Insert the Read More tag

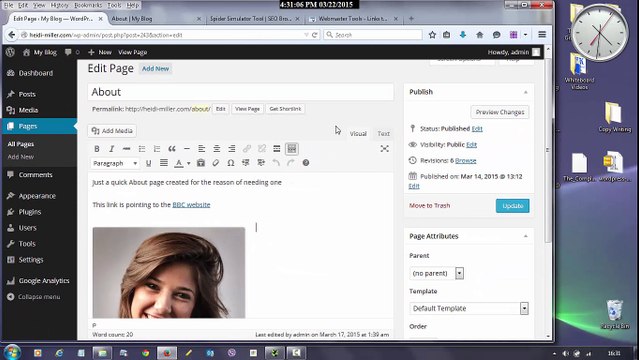click(x=277, y=149)
